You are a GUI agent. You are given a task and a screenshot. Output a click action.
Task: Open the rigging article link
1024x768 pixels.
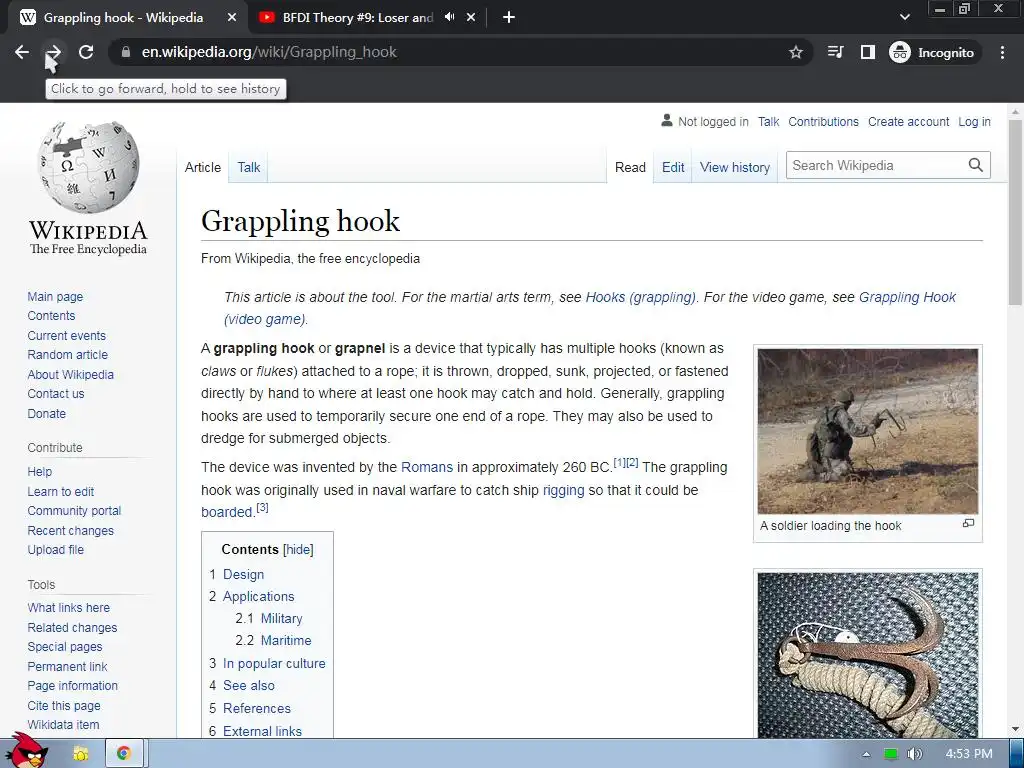tap(564, 490)
